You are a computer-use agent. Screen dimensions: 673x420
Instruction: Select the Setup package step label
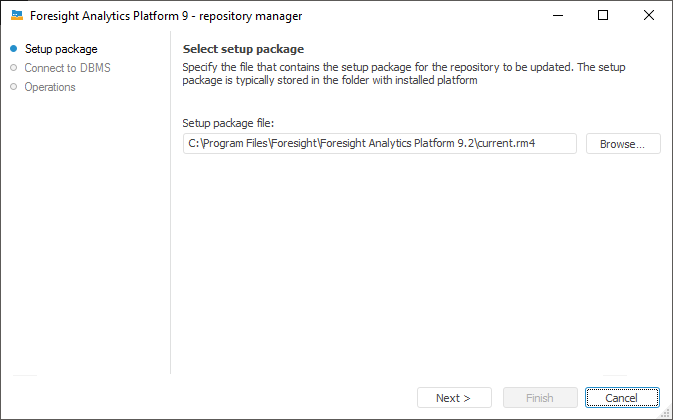coord(61,49)
